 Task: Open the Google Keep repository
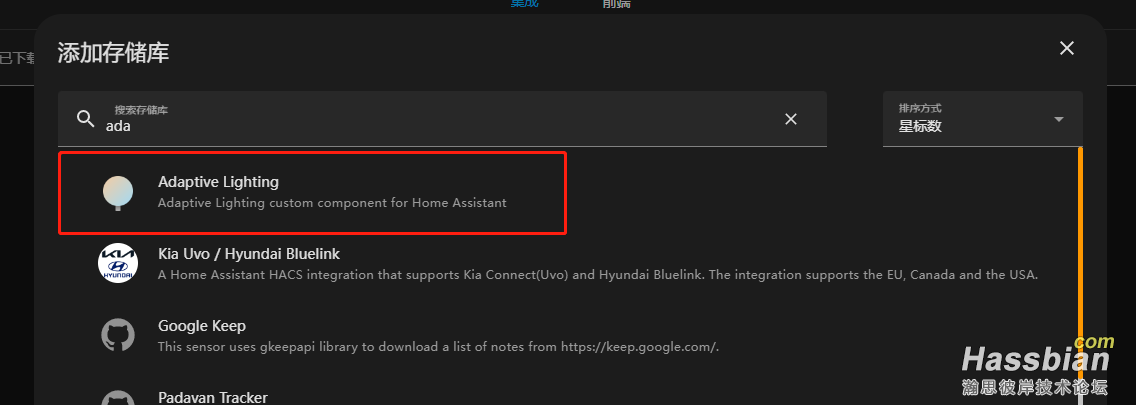click(567, 335)
